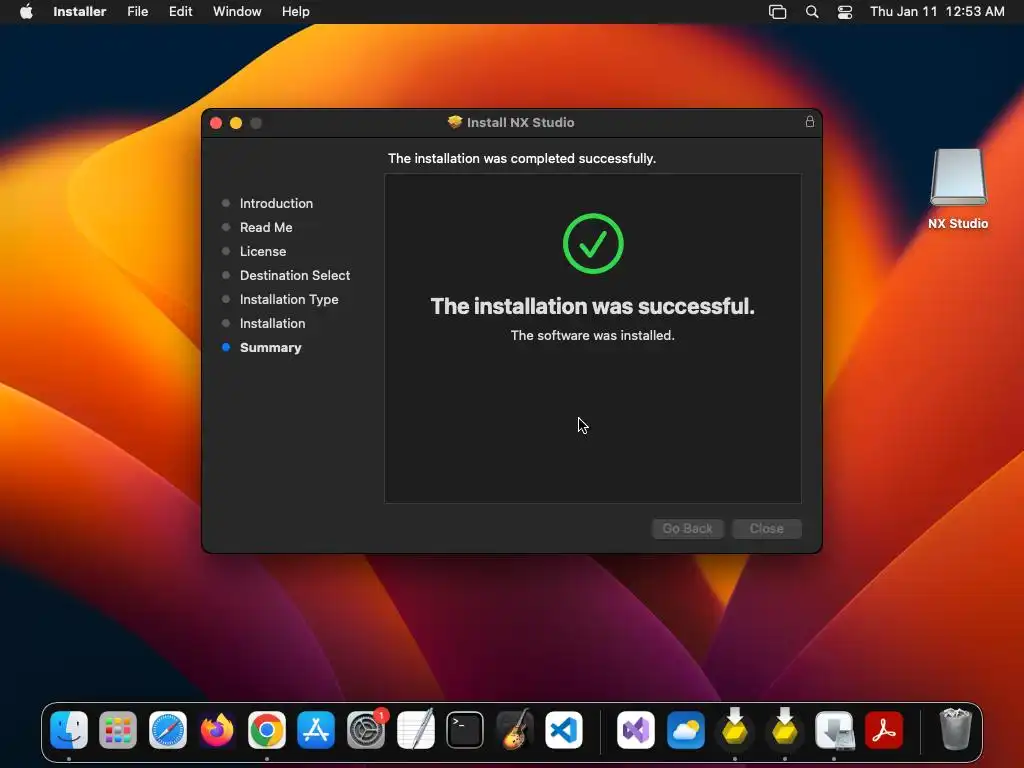The image size is (1024, 768).
Task: Click the package icon beside Install NX Studio title
Action: click(455, 122)
